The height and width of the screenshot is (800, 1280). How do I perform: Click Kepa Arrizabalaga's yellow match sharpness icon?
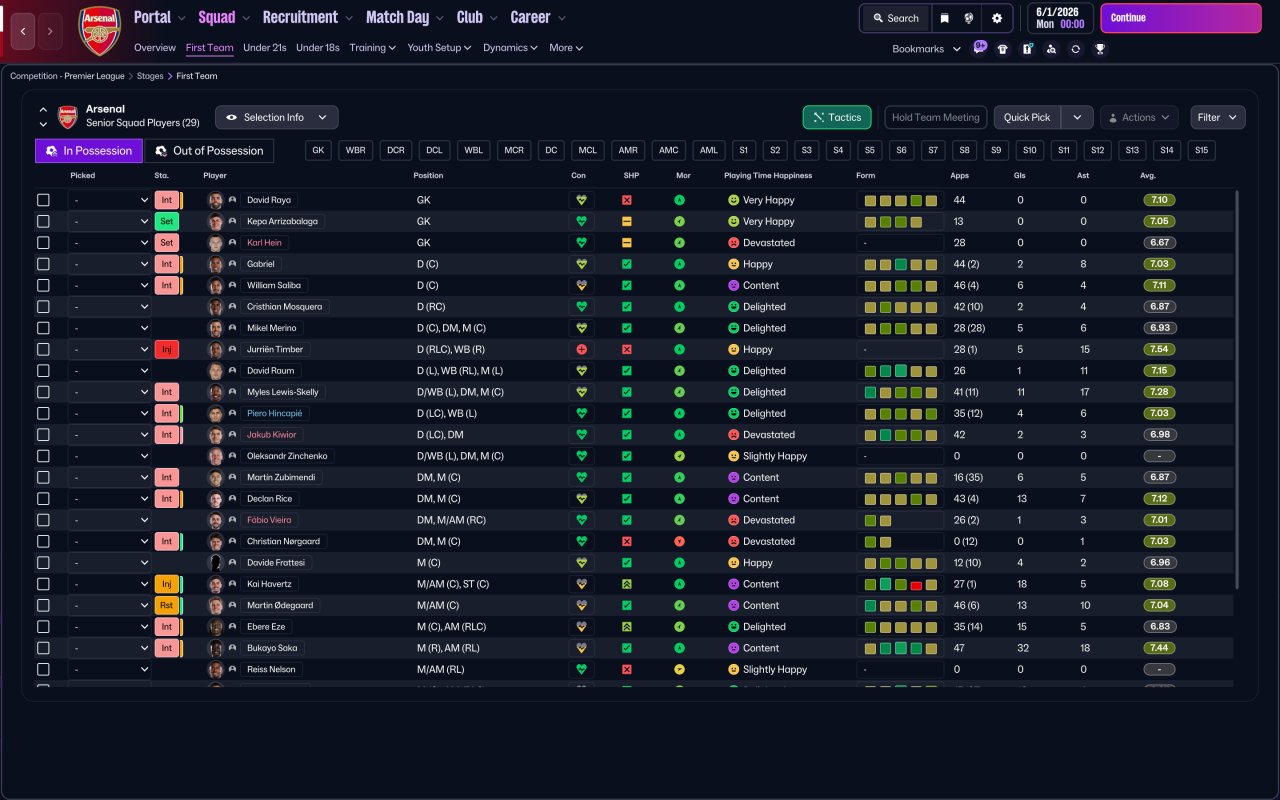(x=627, y=222)
